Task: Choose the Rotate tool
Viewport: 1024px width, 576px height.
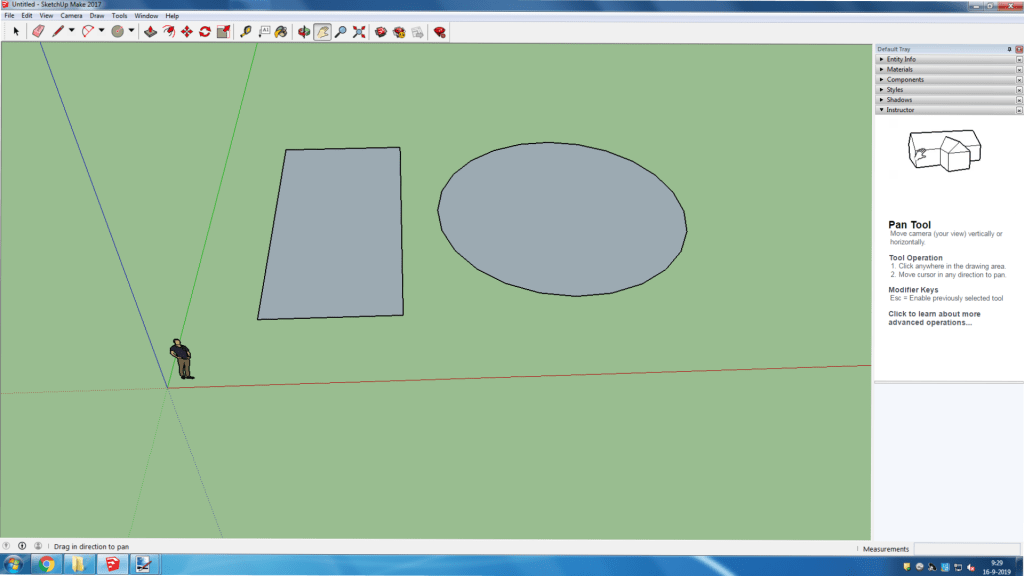Action: click(204, 32)
